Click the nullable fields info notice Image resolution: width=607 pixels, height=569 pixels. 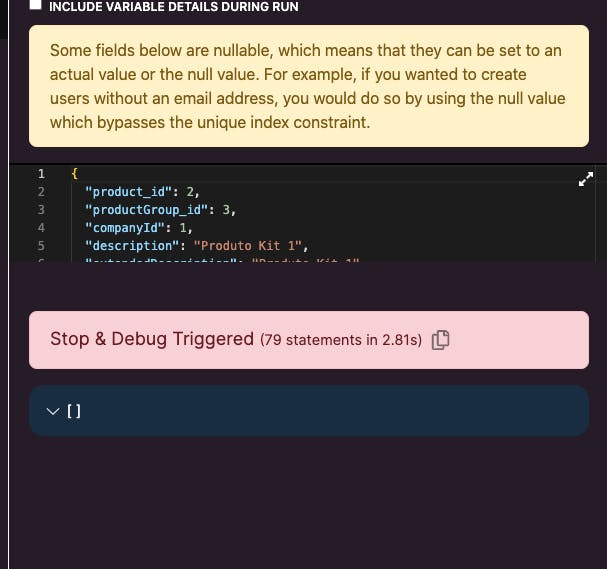[x=309, y=86]
